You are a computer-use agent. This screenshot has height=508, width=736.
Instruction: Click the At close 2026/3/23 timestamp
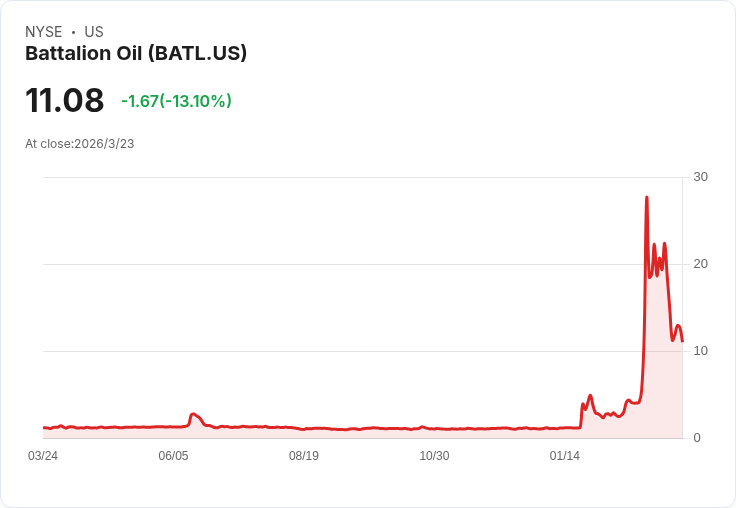pos(80,143)
